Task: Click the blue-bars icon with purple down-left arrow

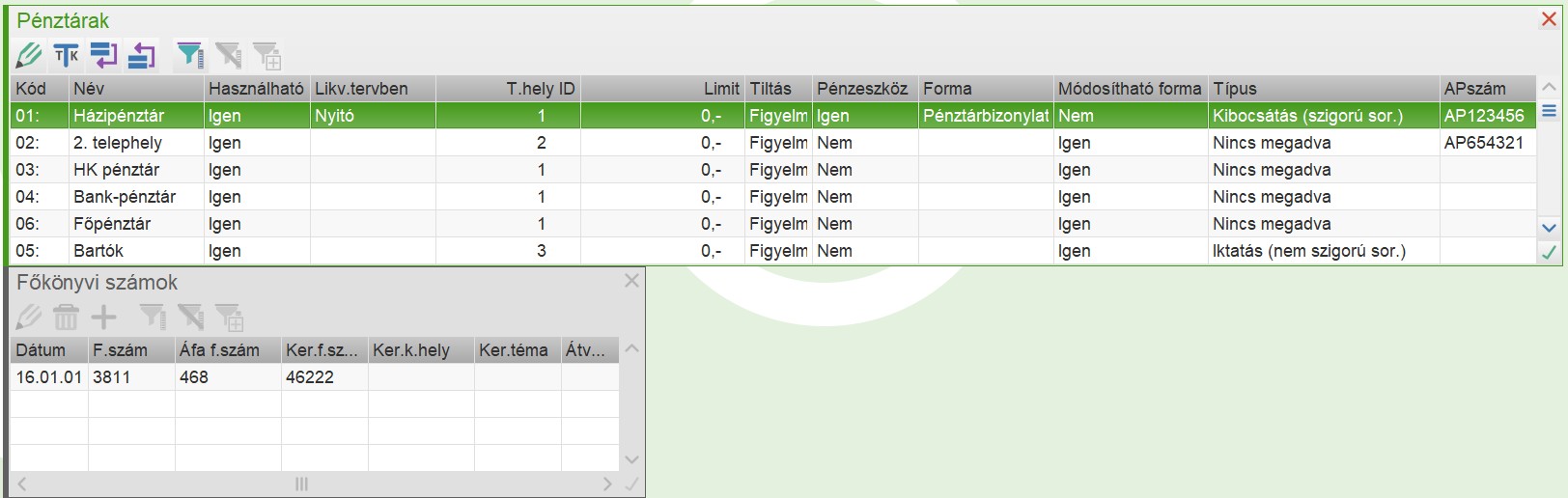Action: pos(103,56)
